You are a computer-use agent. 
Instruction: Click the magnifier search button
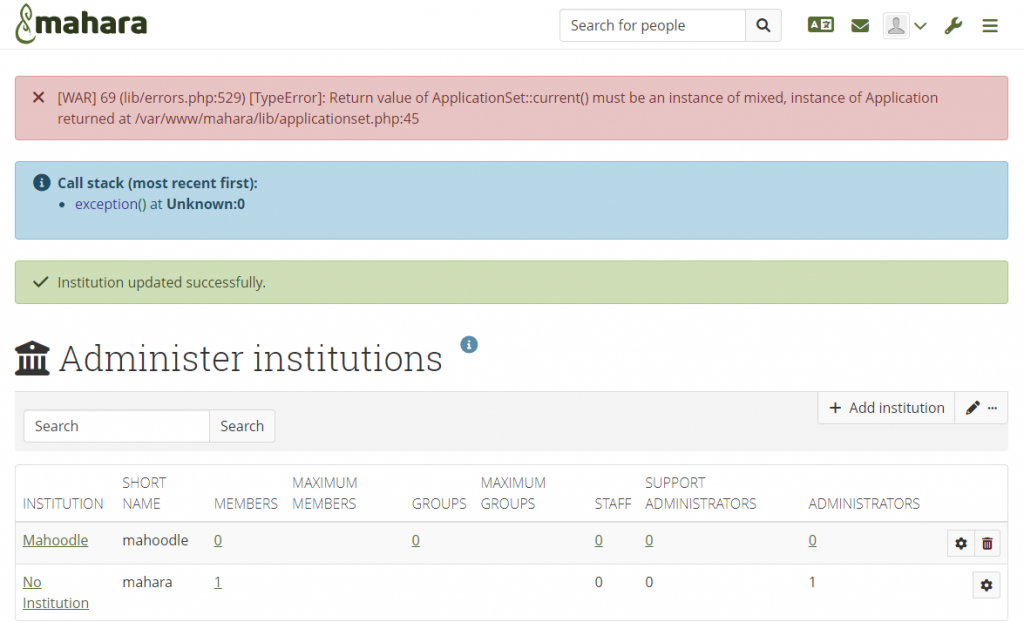click(x=763, y=26)
